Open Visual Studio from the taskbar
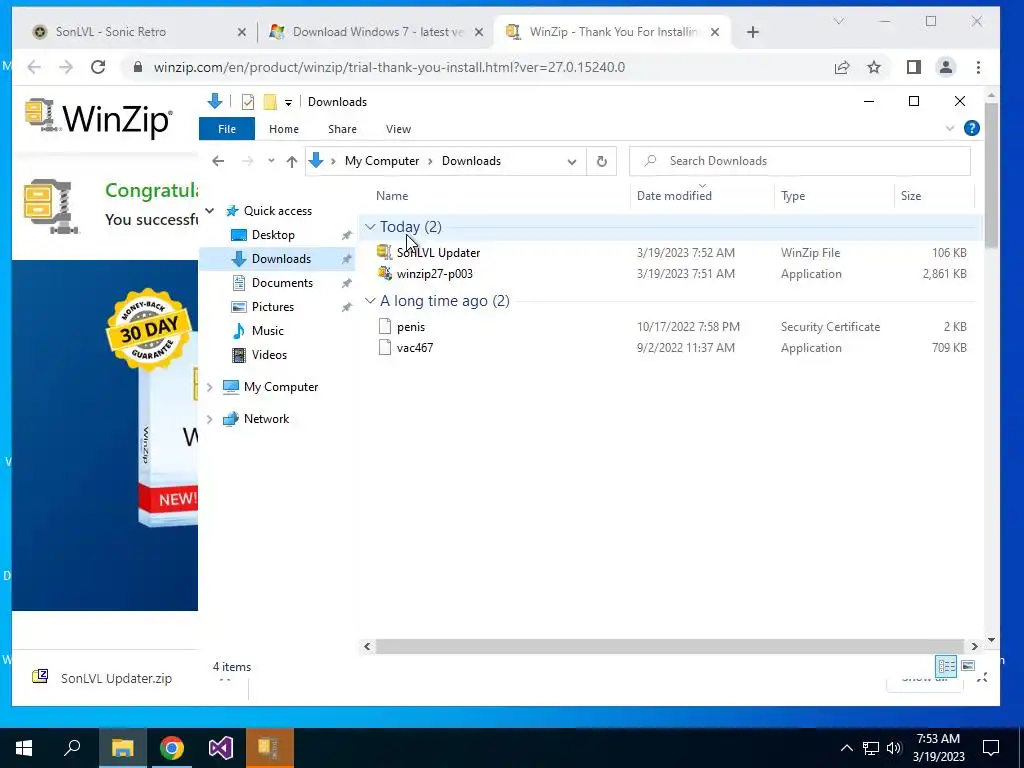The height and width of the screenshot is (768, 1024). tap(221, 748)
